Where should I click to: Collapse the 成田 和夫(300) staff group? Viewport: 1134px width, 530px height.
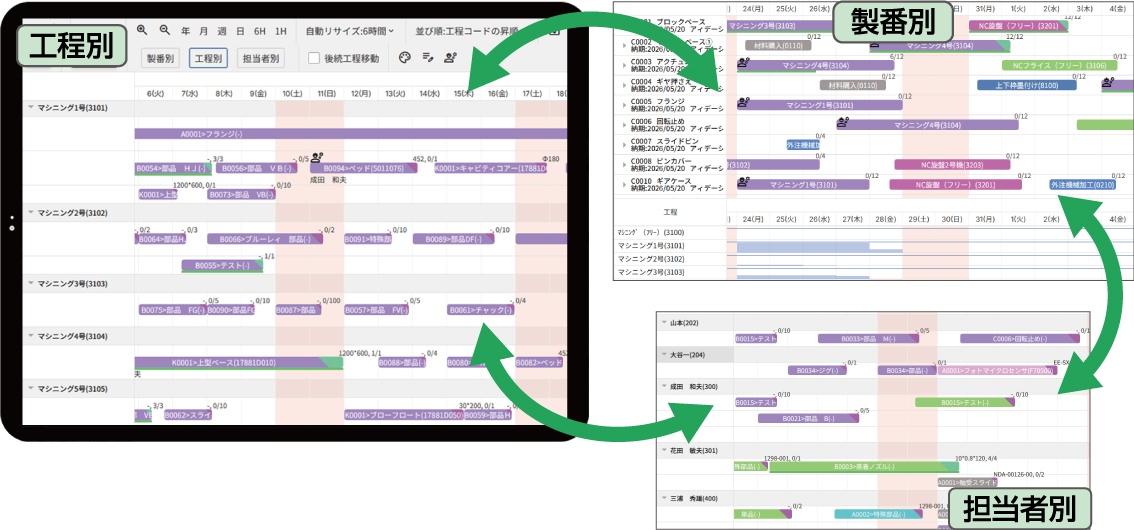coord(664,386)
